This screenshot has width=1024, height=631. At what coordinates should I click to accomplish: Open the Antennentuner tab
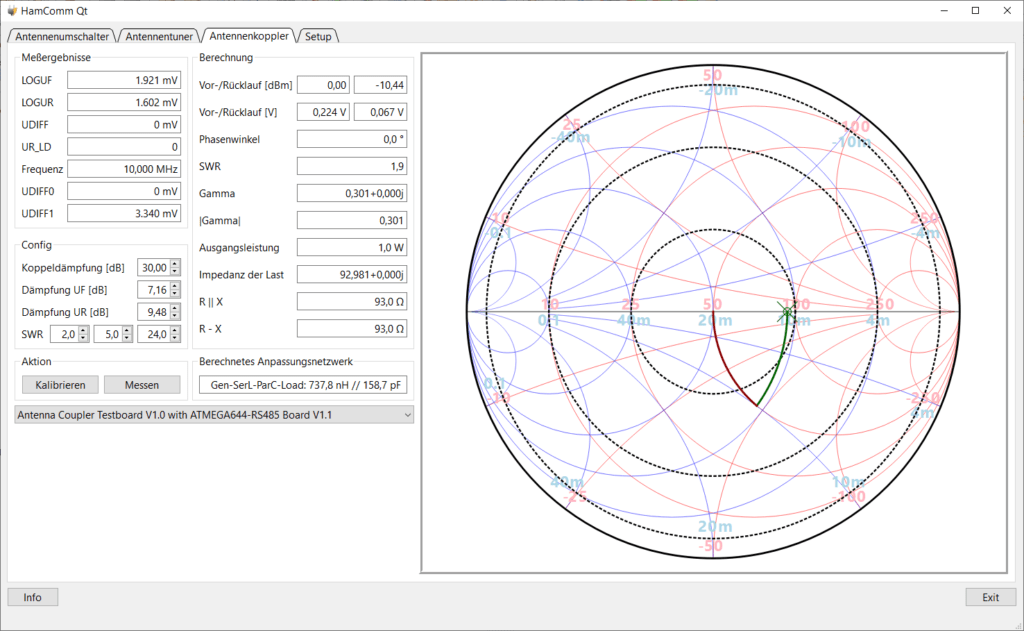click(x=159, y=37)
